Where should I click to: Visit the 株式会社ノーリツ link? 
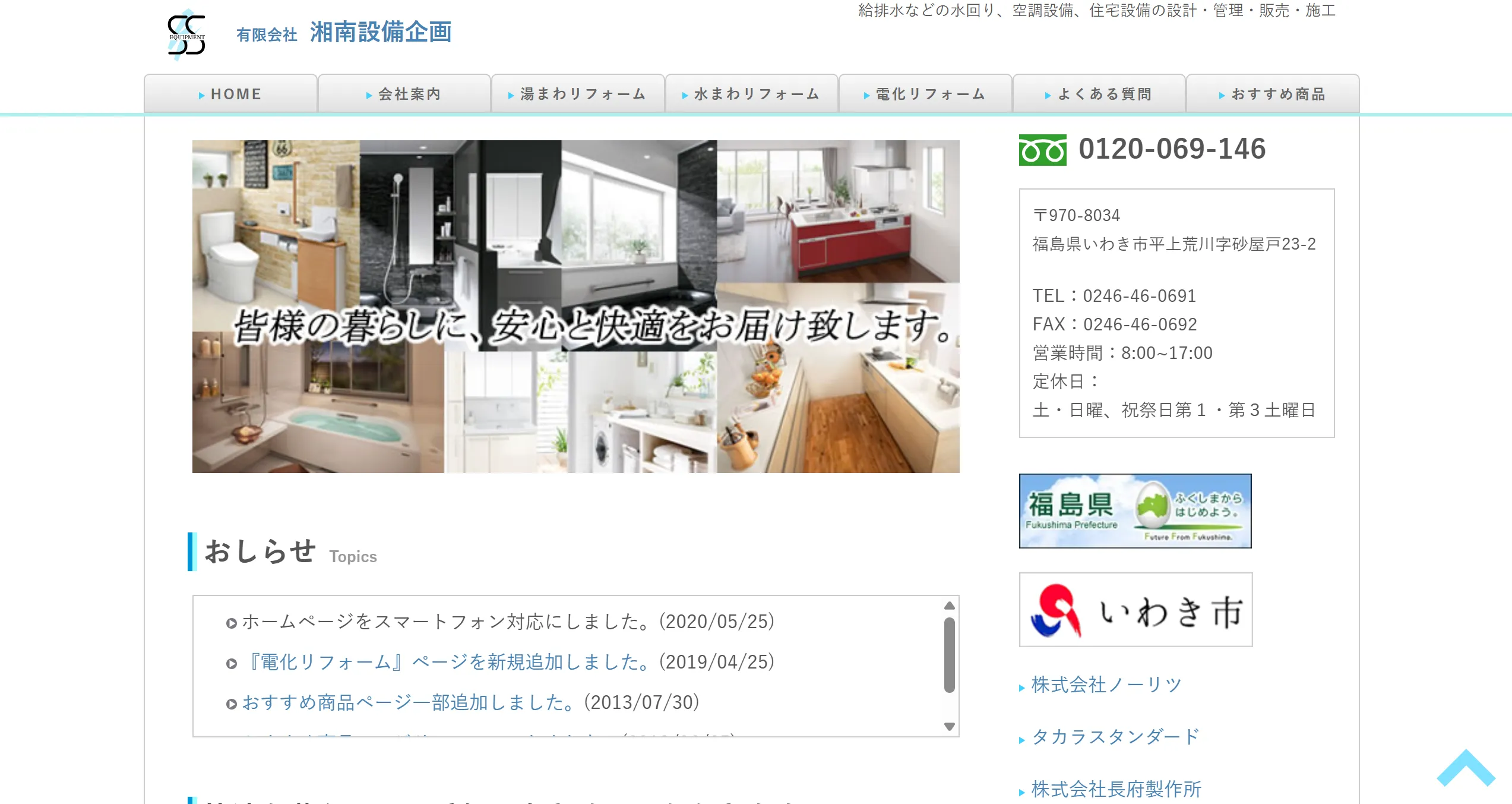coord(1106,685)
